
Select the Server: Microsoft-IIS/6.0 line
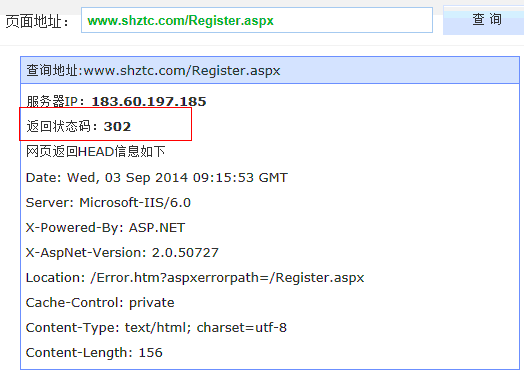coord(108,203)
